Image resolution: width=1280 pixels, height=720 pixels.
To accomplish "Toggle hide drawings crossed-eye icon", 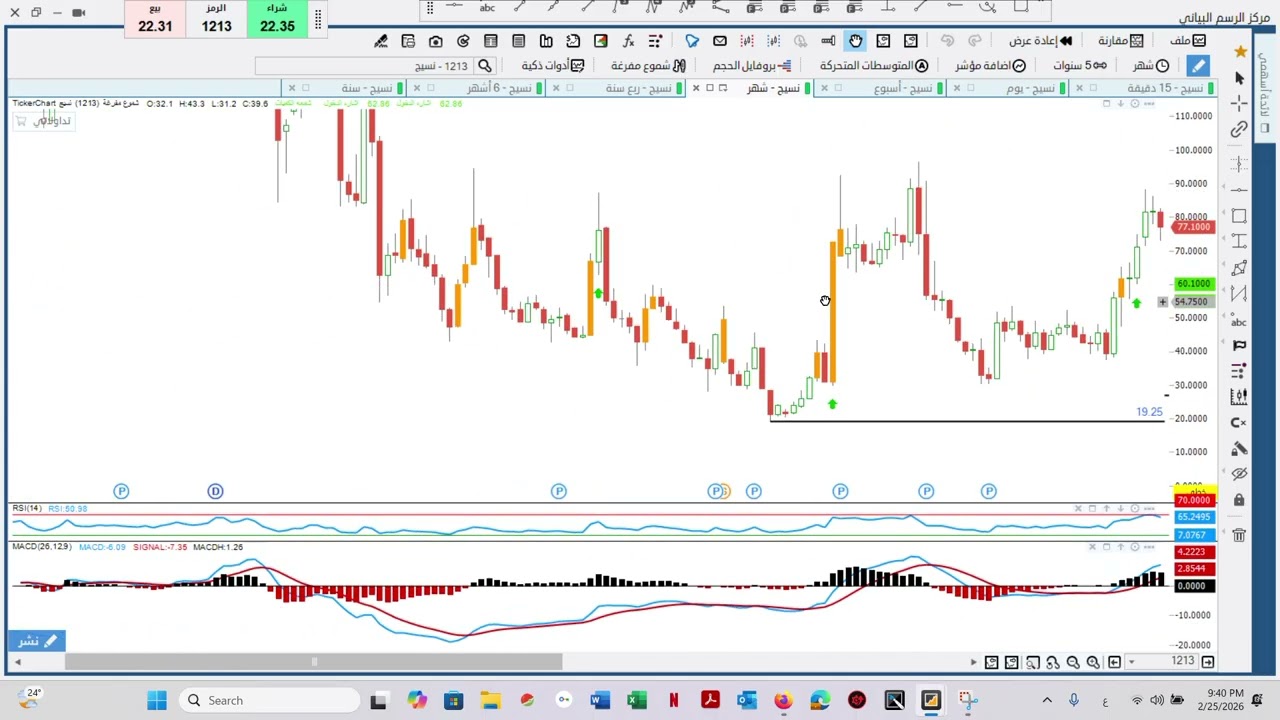I will 1239,474.
